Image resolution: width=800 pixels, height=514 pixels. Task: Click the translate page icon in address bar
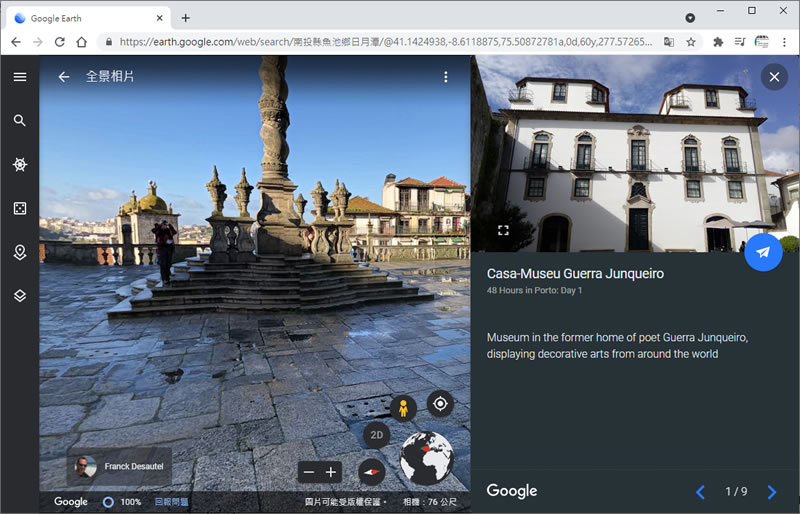[668, 42]
